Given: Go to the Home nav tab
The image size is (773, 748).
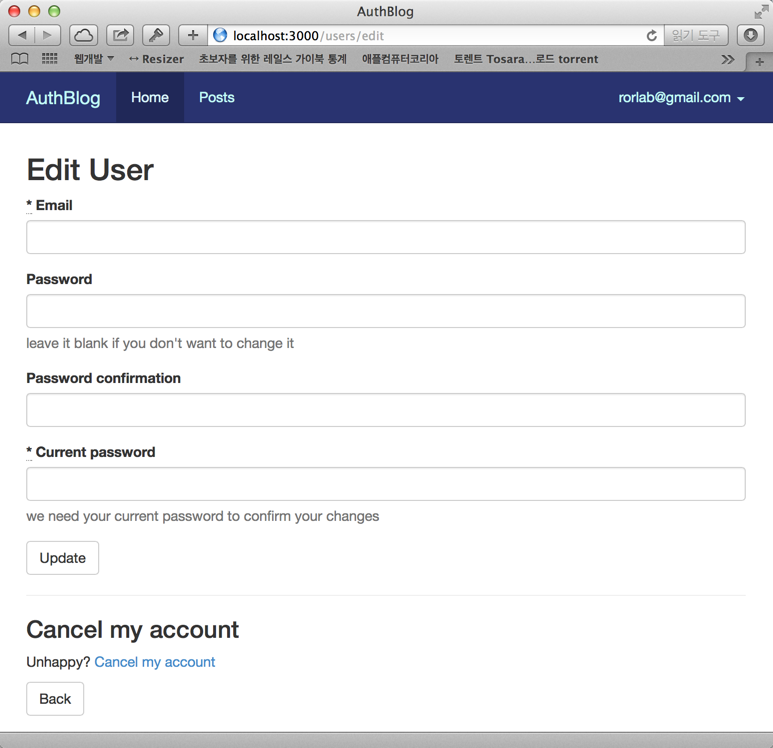Looking at the screenshot, I should [x=150, y=98].
